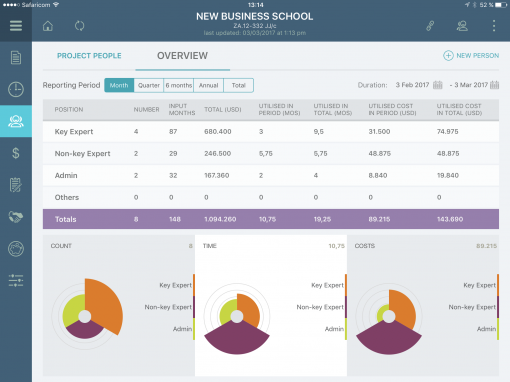Switch to Project People tab

click(89, 56)
